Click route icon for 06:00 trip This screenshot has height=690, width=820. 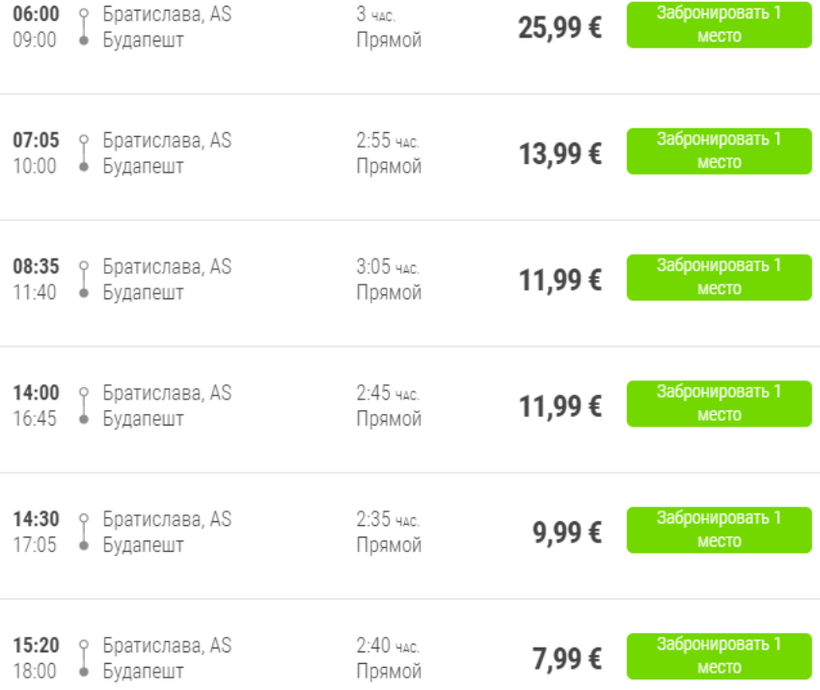84,27
